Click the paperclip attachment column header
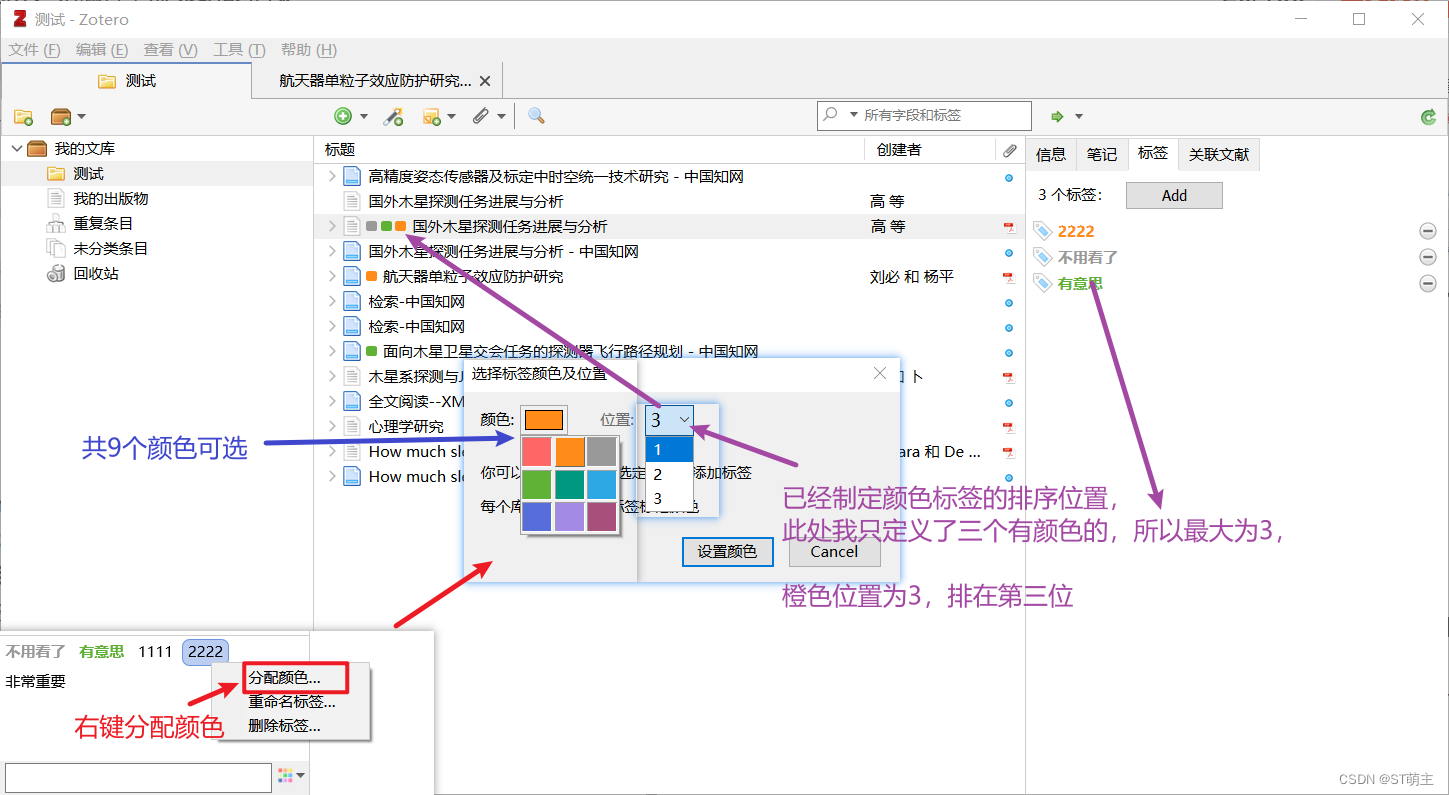 pos(1010,150)
